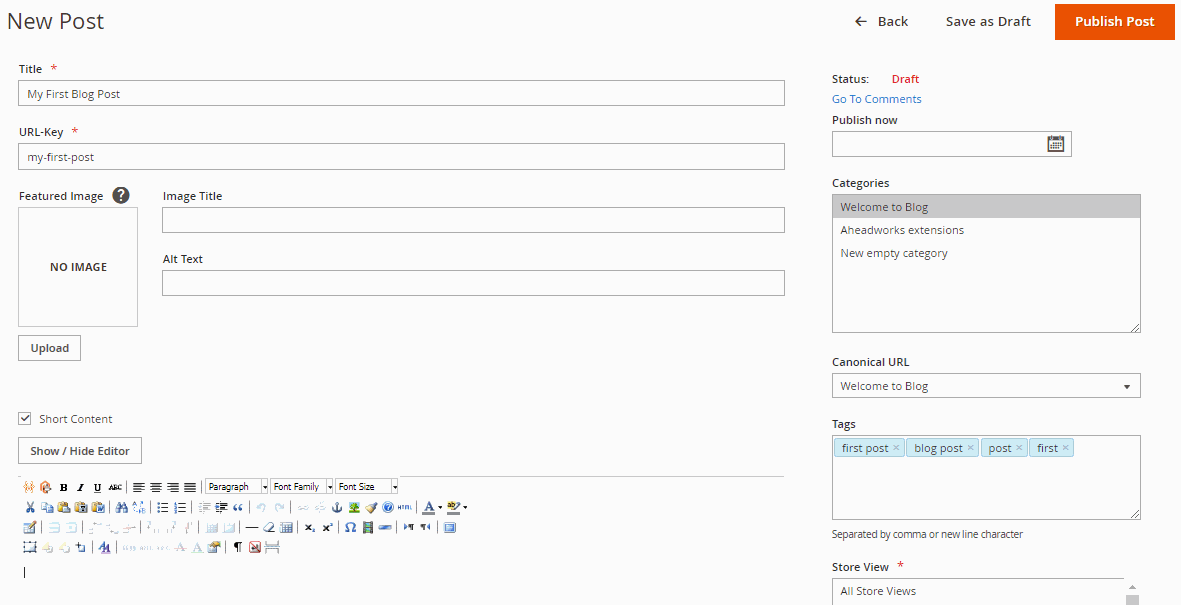Remove the 'blog post' tag
The width and height of the screenshot is (1181, 605).
[970, 448]
